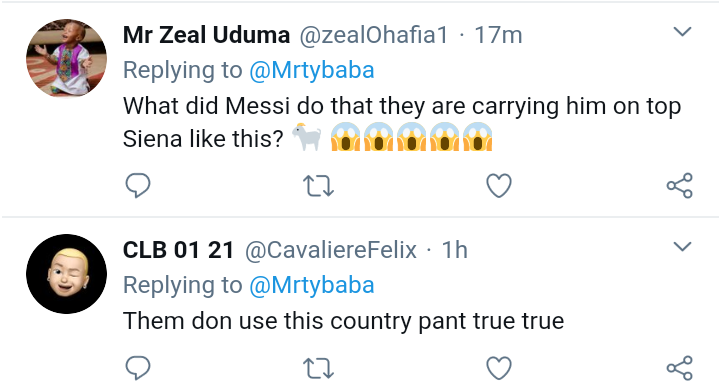Open Mr Zeal Uduma display name
The height and width of the screenshot is (392, 720).
(206, 35)
